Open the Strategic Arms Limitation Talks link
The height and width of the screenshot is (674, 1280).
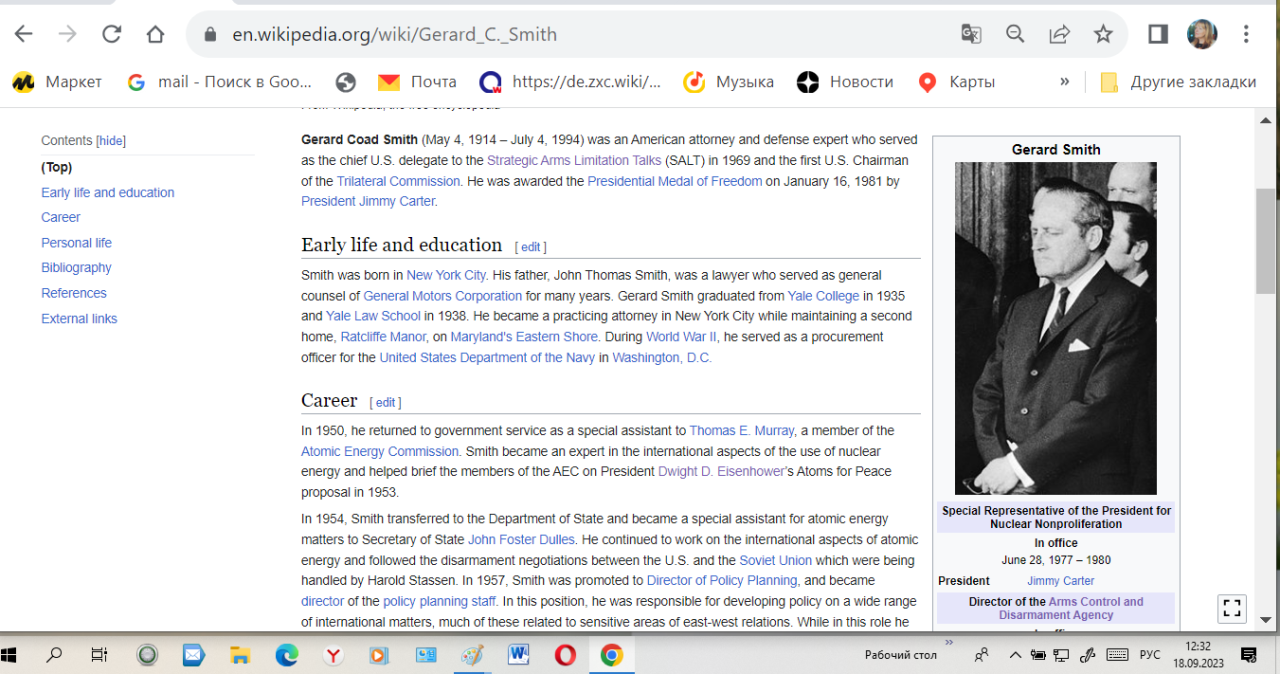574,160
